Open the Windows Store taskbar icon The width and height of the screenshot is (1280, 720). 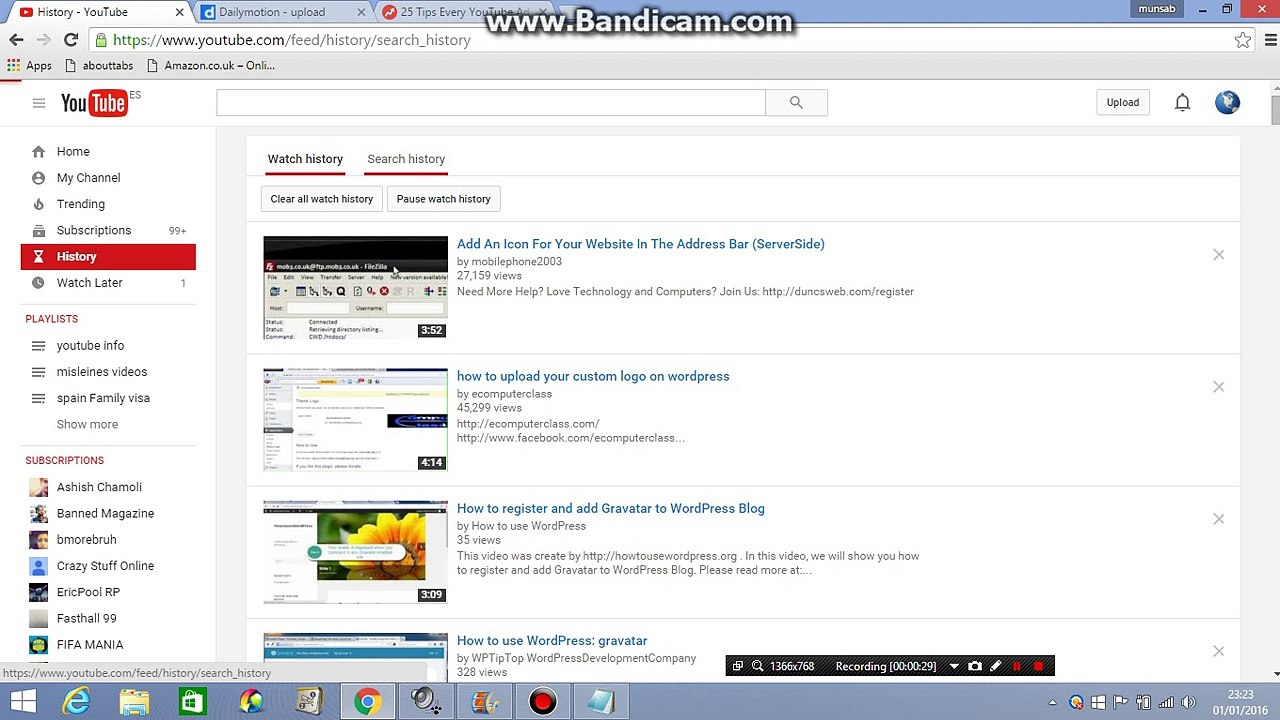(193, 702)
